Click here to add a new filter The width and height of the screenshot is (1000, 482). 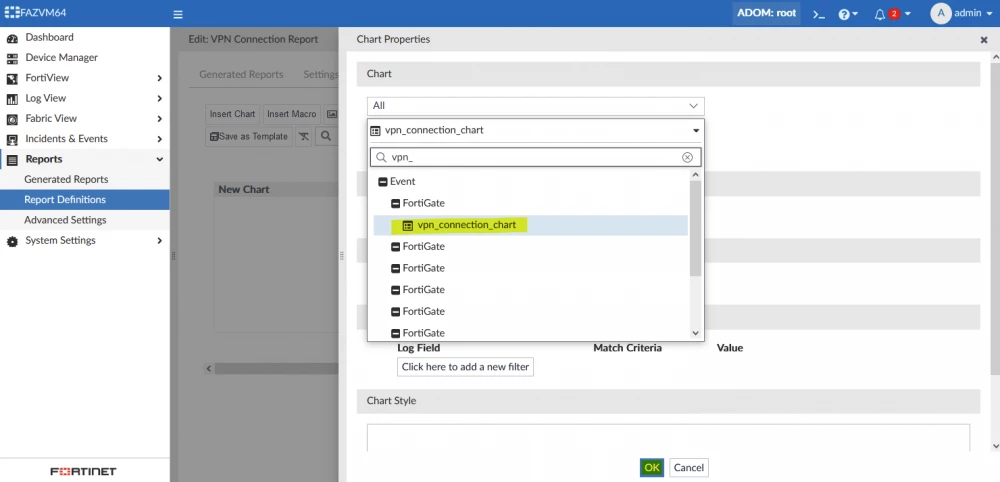point(466,367)
